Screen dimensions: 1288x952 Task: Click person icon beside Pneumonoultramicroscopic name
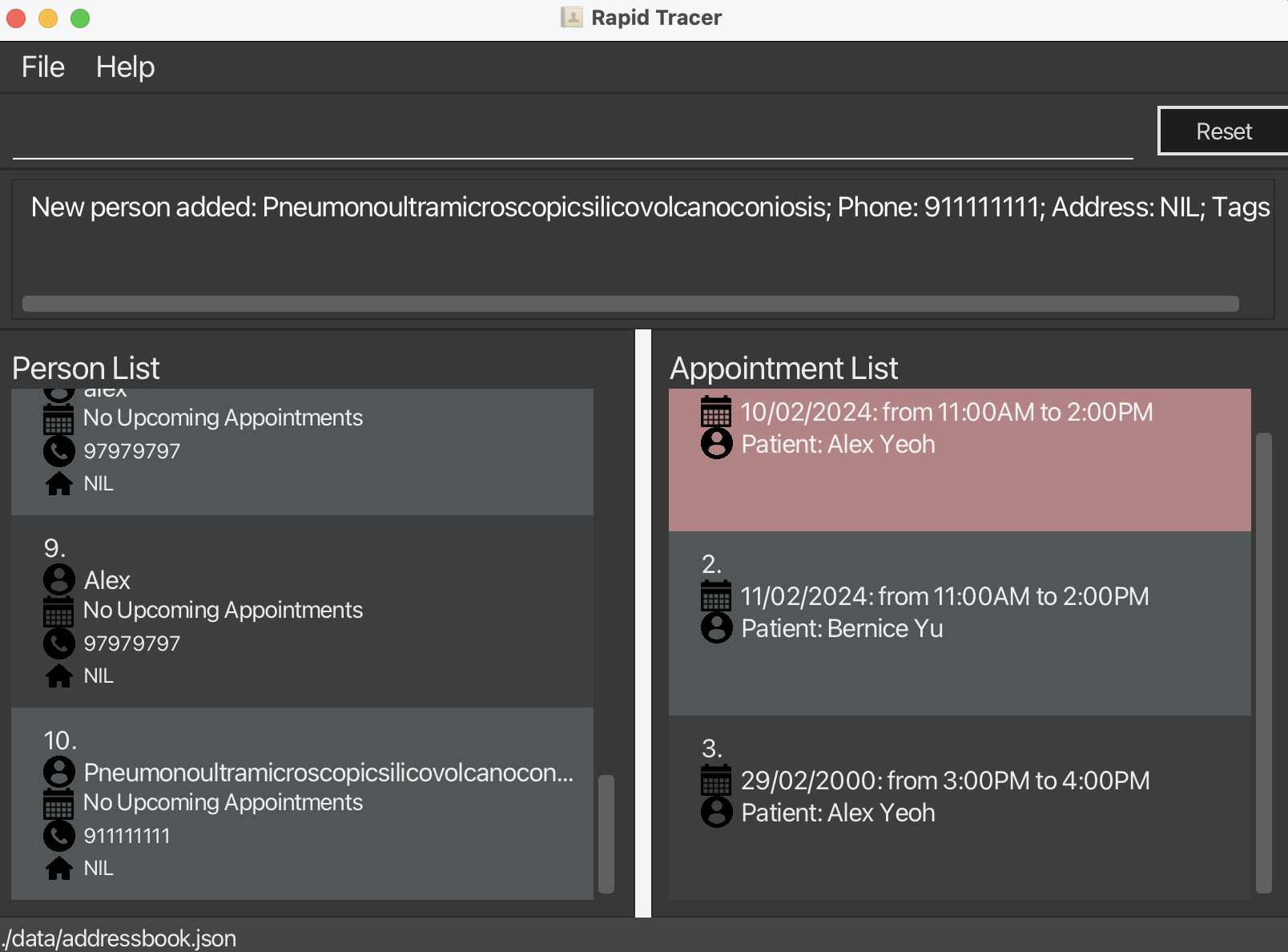click(59, 772)
